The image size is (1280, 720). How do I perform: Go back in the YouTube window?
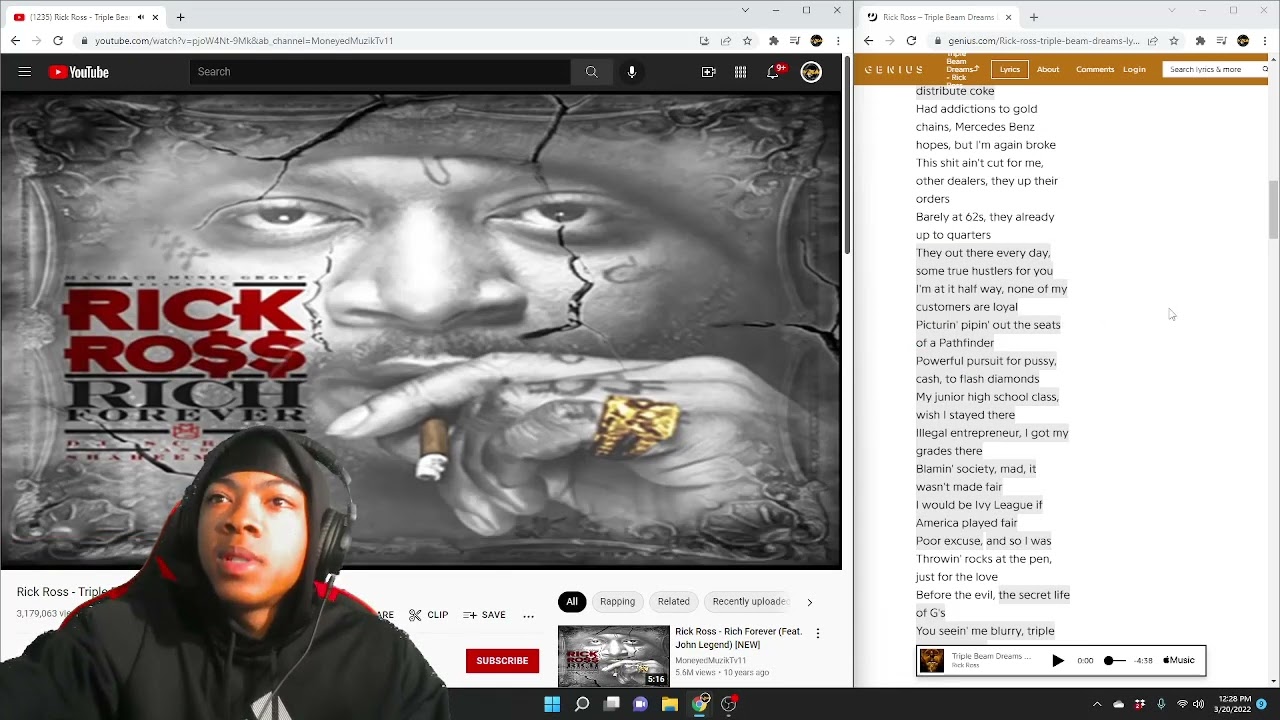coord(15,41)
